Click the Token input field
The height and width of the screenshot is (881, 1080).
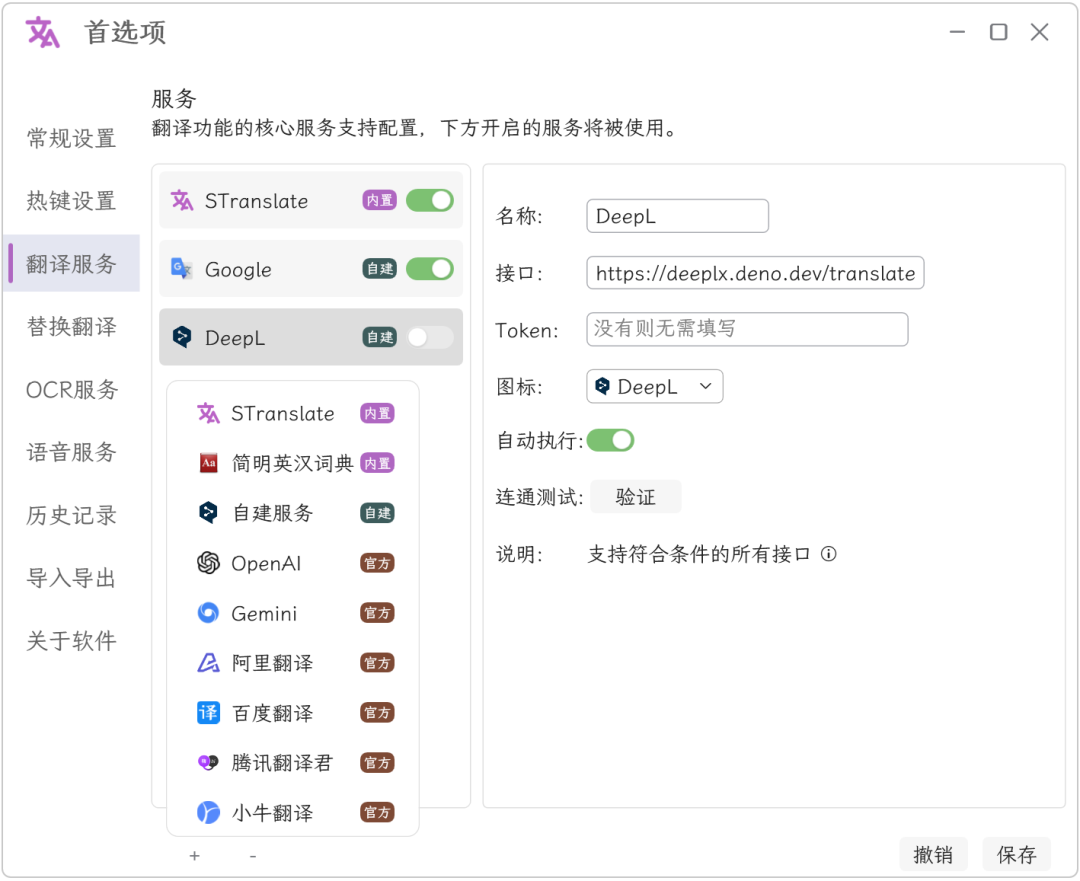(x=747, y=329)
